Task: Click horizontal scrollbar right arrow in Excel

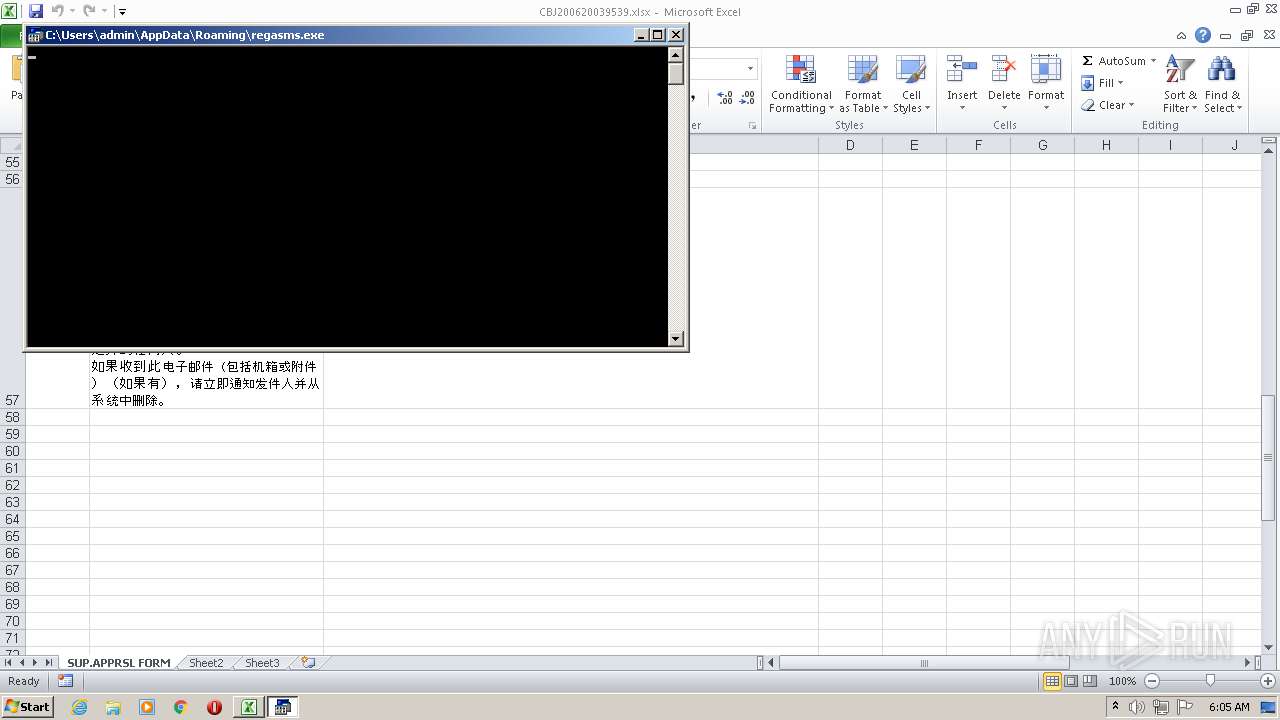Action: click(x=1247, y=662)
